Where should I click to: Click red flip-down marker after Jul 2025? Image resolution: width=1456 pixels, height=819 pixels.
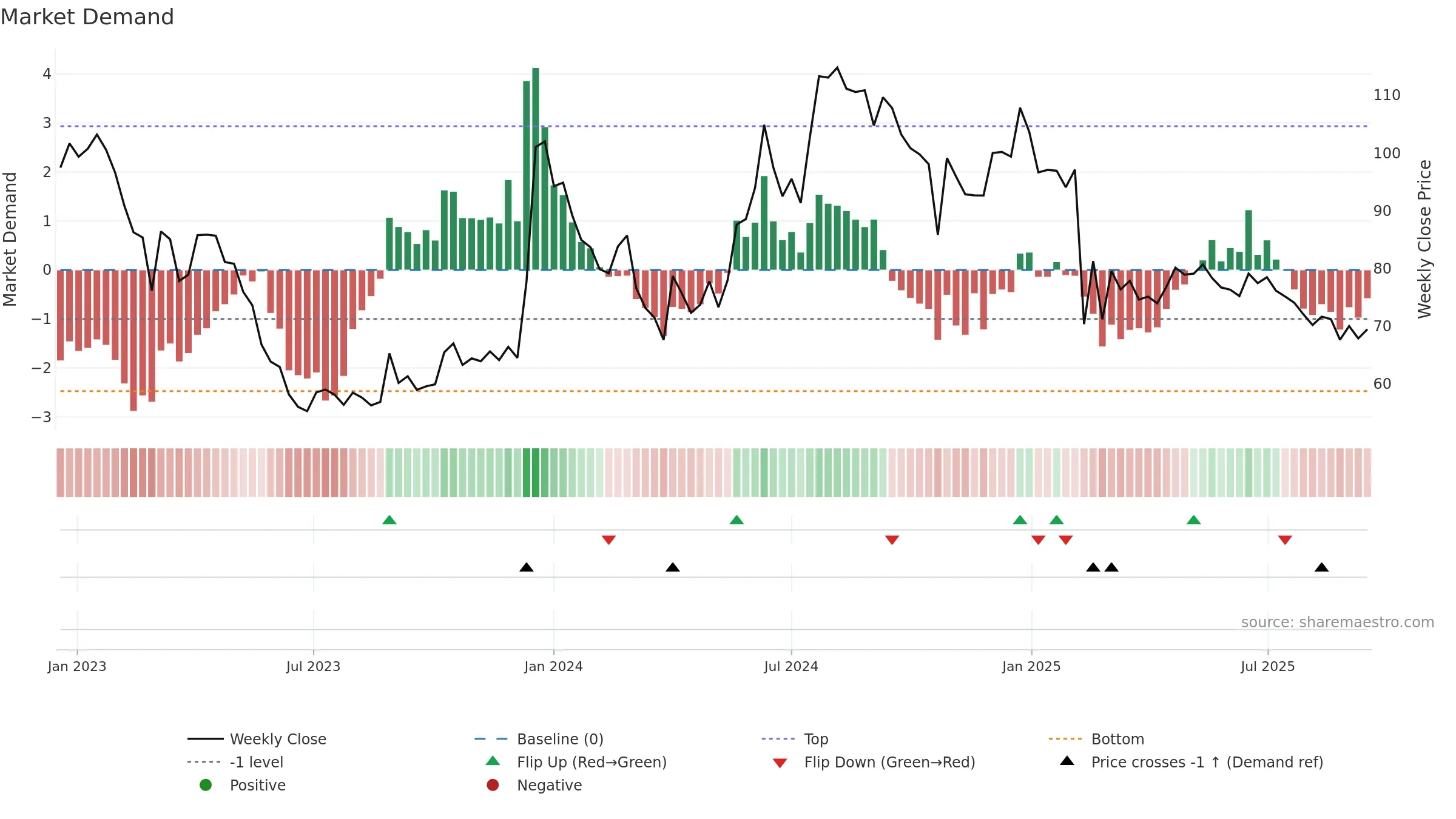point(1285,540)
